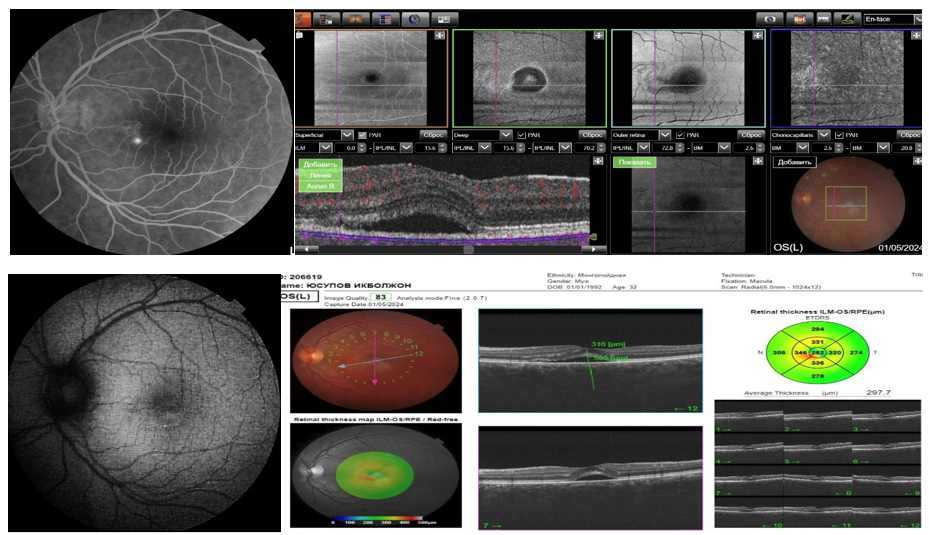Toggle PAR checkbox for Outer retina layer
Viewport: 929px width, 535px height.
tap(681, 134)
